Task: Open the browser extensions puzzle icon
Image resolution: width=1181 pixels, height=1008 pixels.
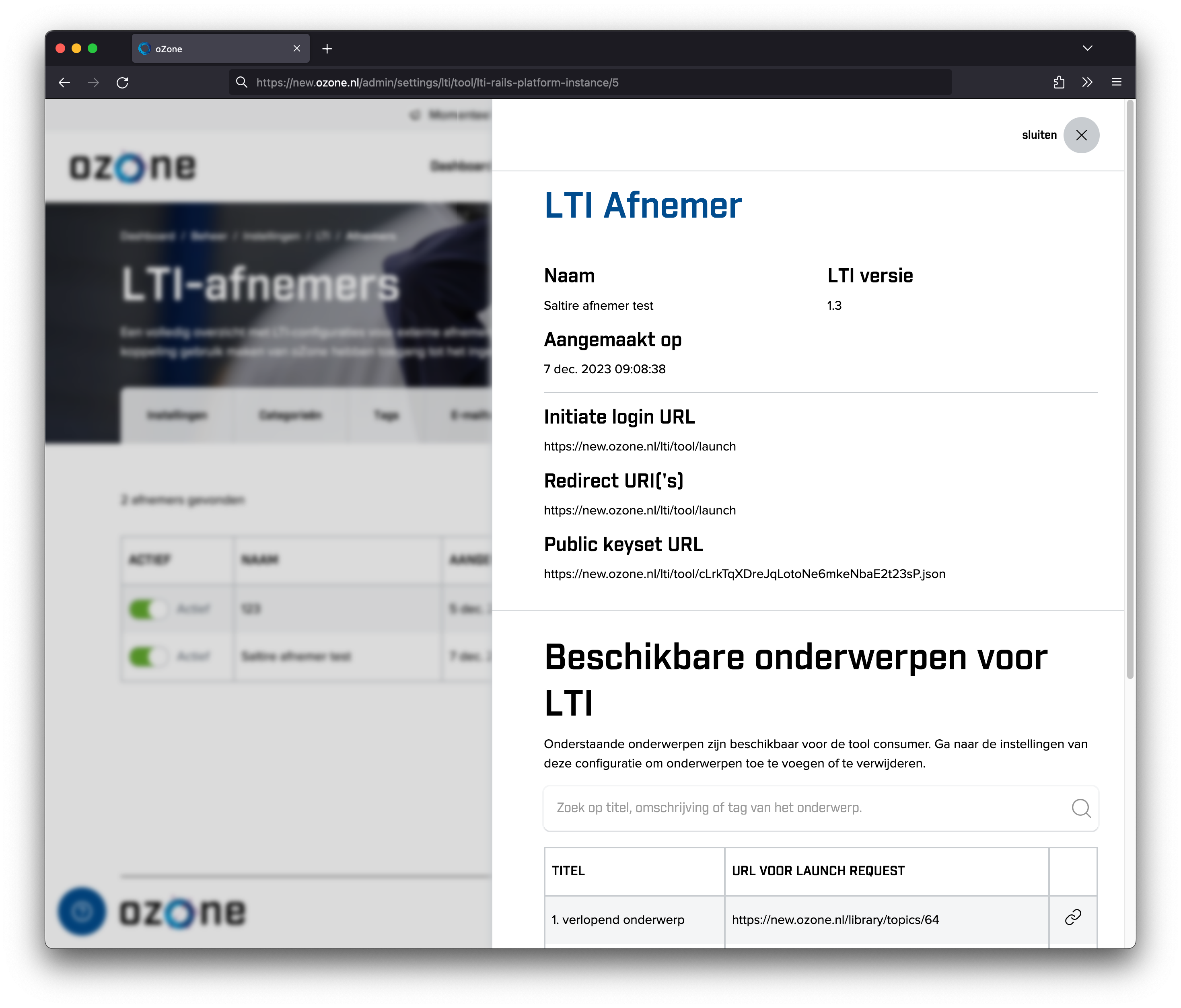Action: coord(1059,82)
